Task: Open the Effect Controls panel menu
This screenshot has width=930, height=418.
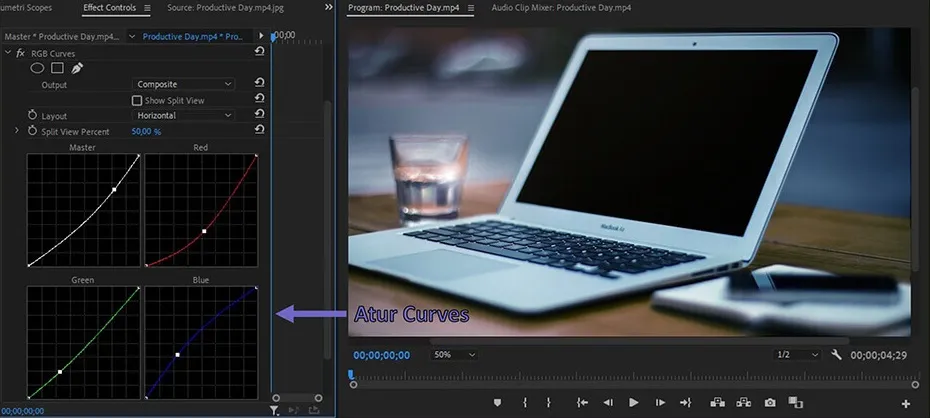Action: point(147,8)
